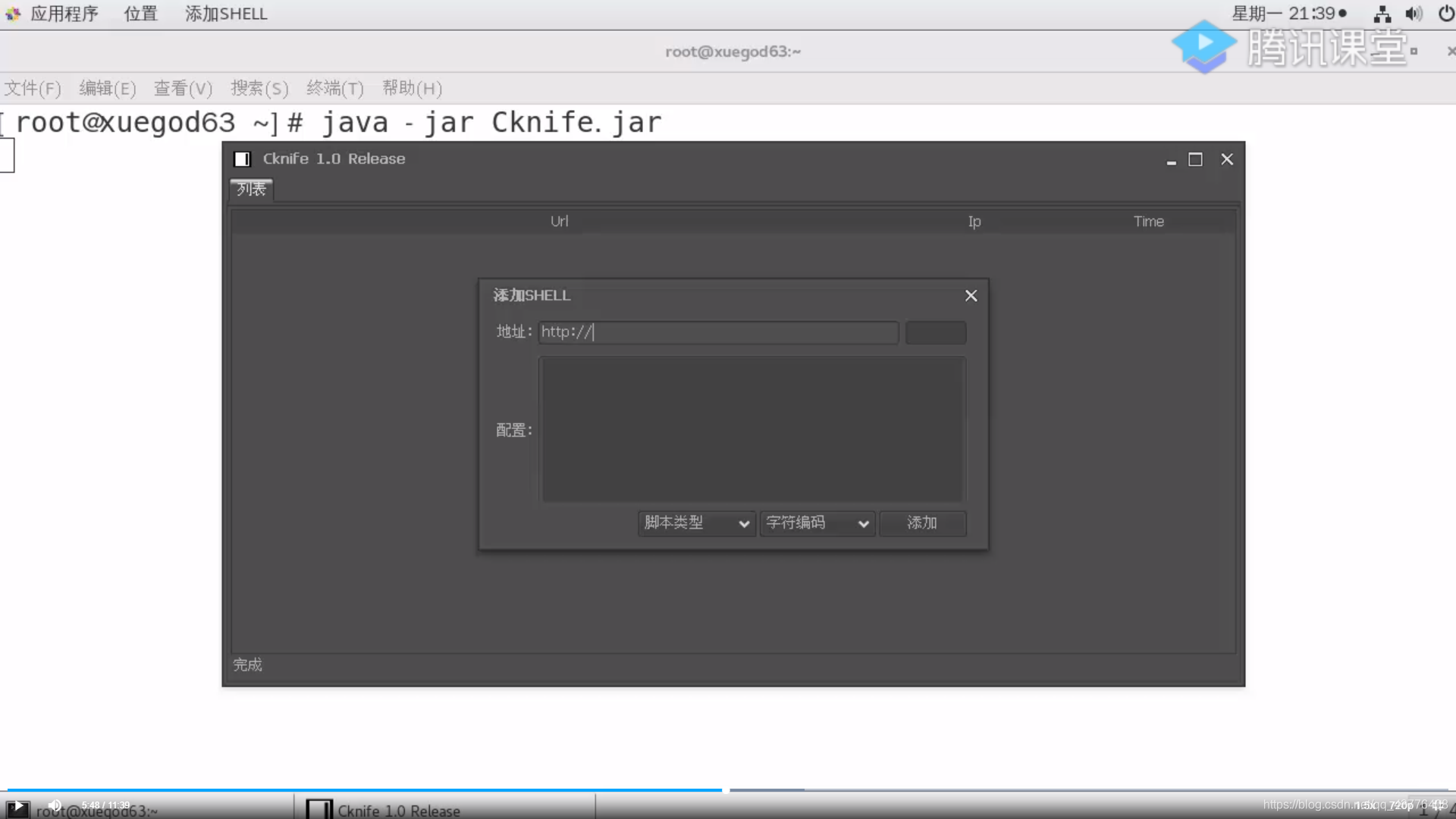Viewport: 1456px width, 819px height.
Task: Click the Url column header
Action: tap(559, 221)
